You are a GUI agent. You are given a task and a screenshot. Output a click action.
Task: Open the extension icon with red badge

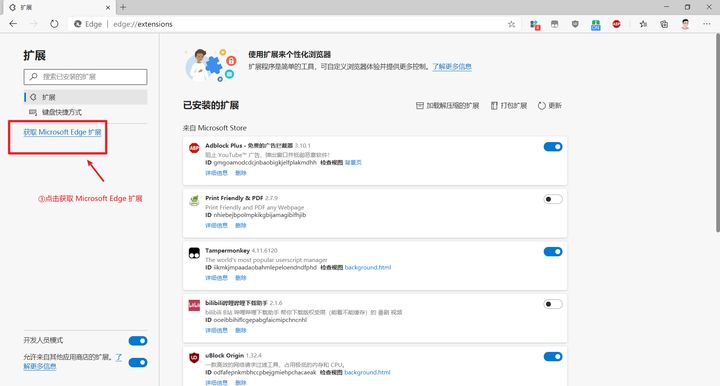[534, 25]
